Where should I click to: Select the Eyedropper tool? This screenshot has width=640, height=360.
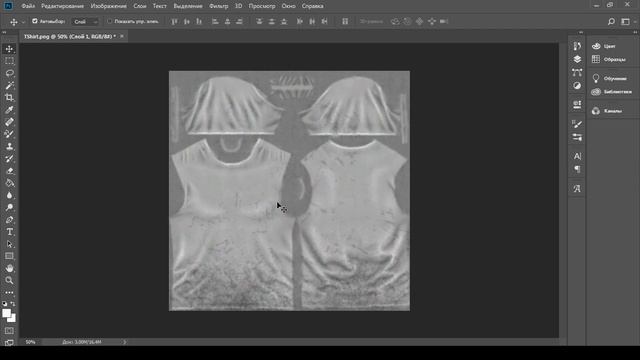pyautogui.click(x=9, y=110)
